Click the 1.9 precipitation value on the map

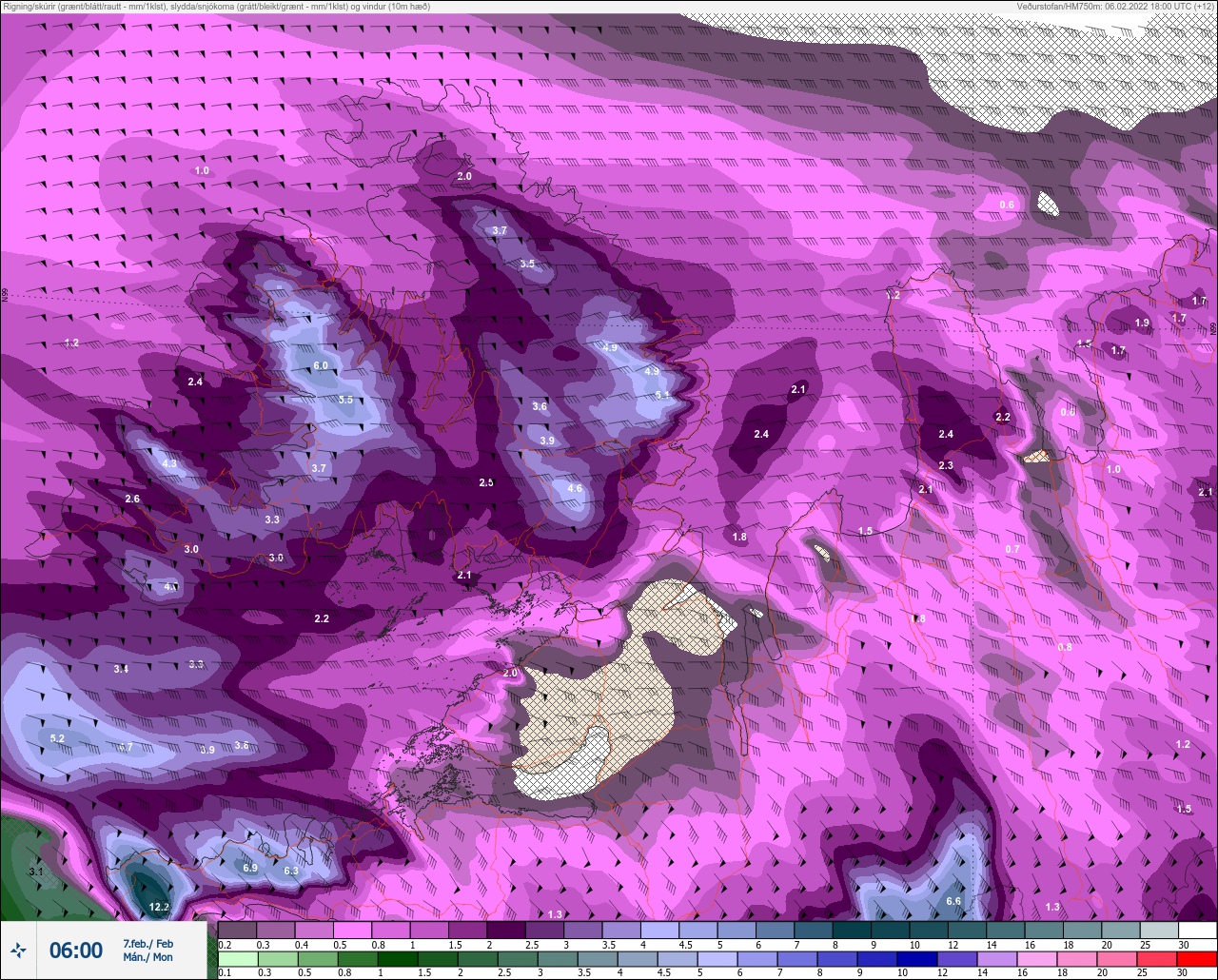1143,323
